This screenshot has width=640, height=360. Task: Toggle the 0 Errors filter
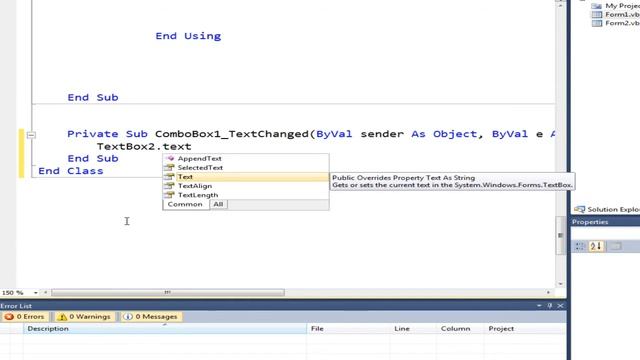(x=25, y=317)
